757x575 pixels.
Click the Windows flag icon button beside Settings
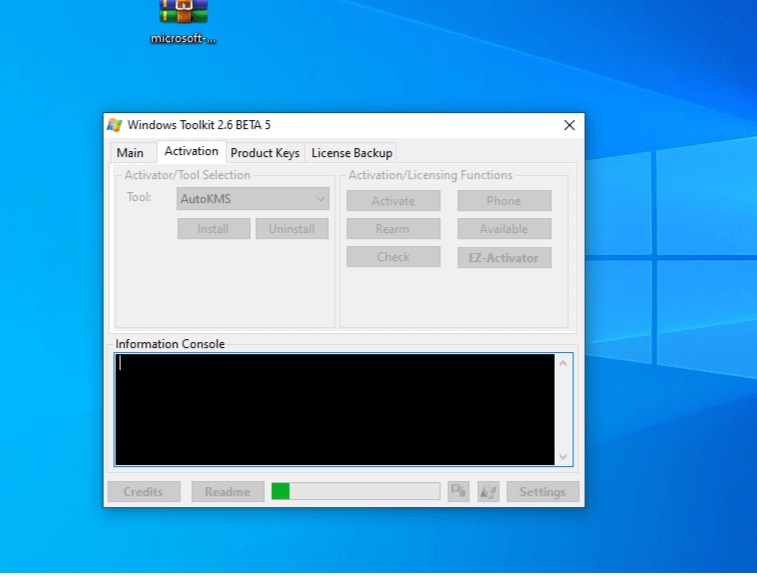click(x=488, y=491)
